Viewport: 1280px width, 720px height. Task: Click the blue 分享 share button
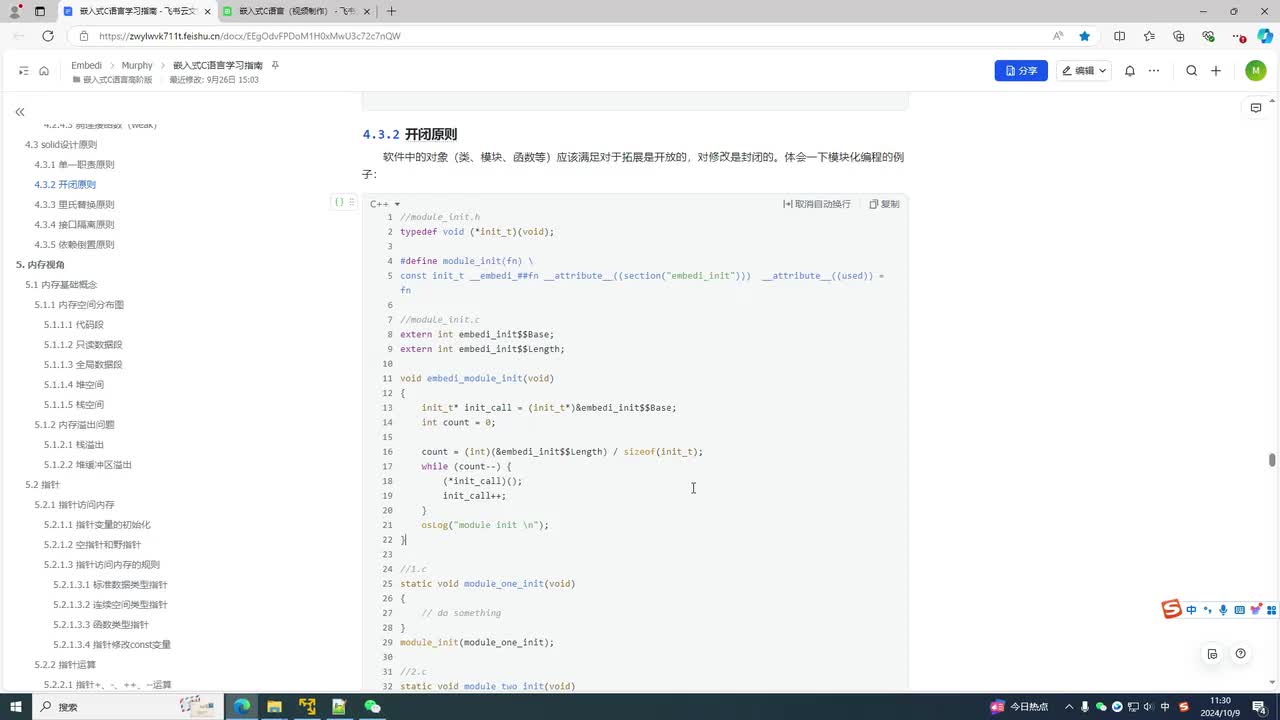(1021, 71)
